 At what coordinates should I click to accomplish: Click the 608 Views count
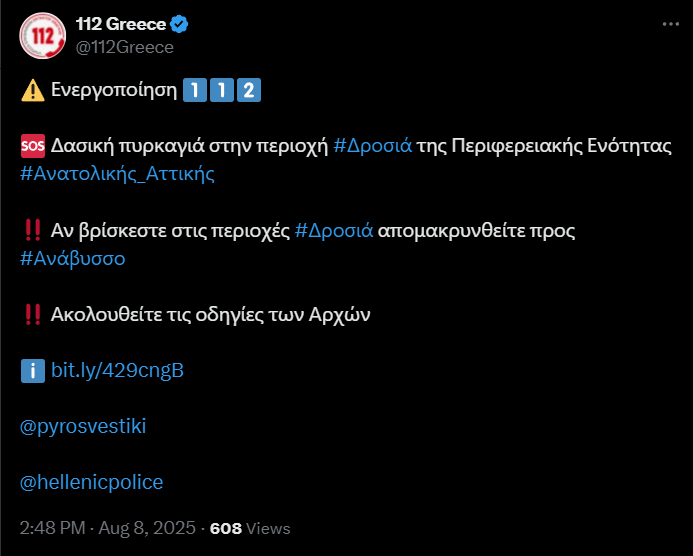[250, 528]
